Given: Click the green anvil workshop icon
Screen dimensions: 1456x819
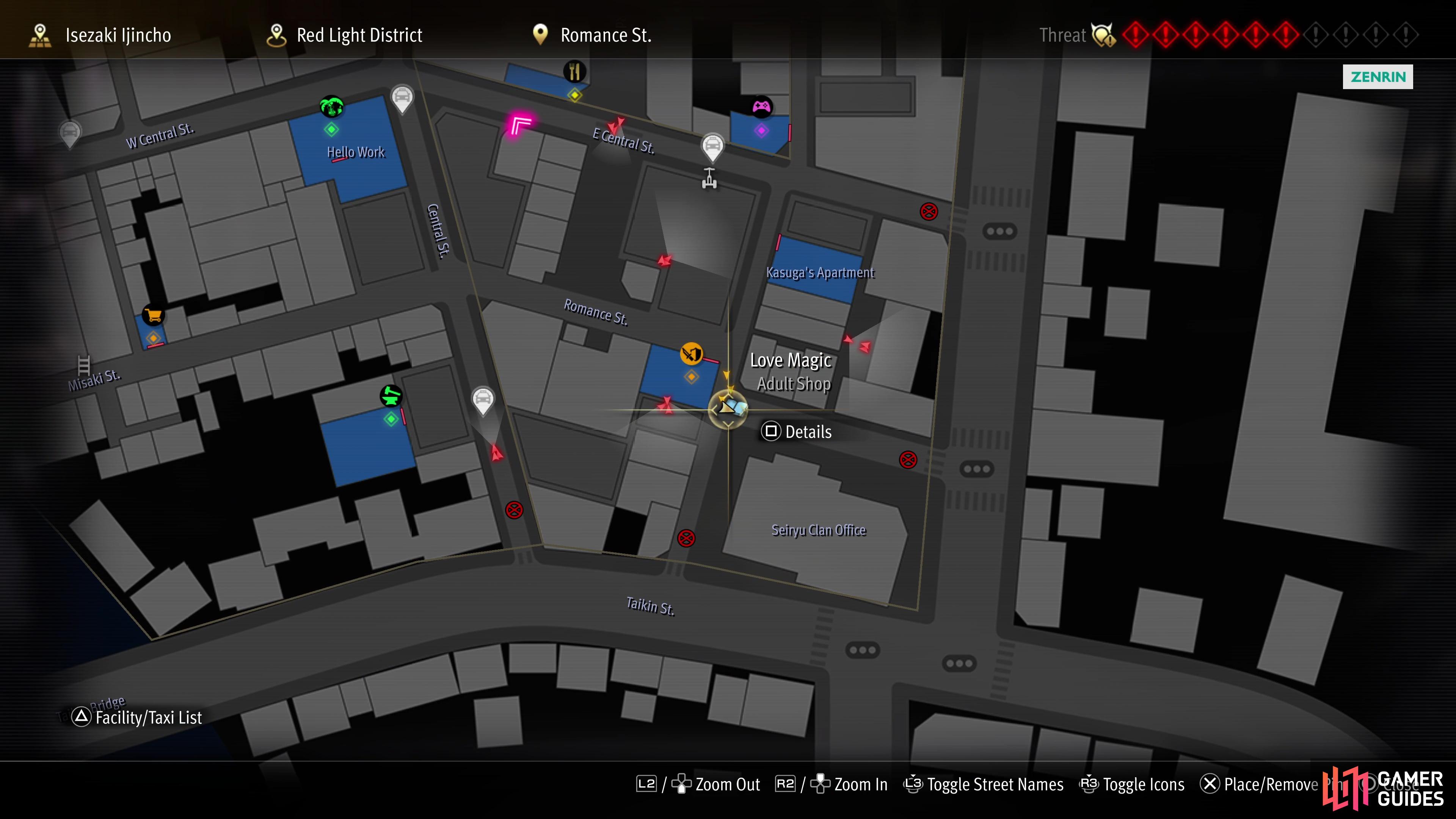Looking at the screenshot, I should (x=391, y=395).
